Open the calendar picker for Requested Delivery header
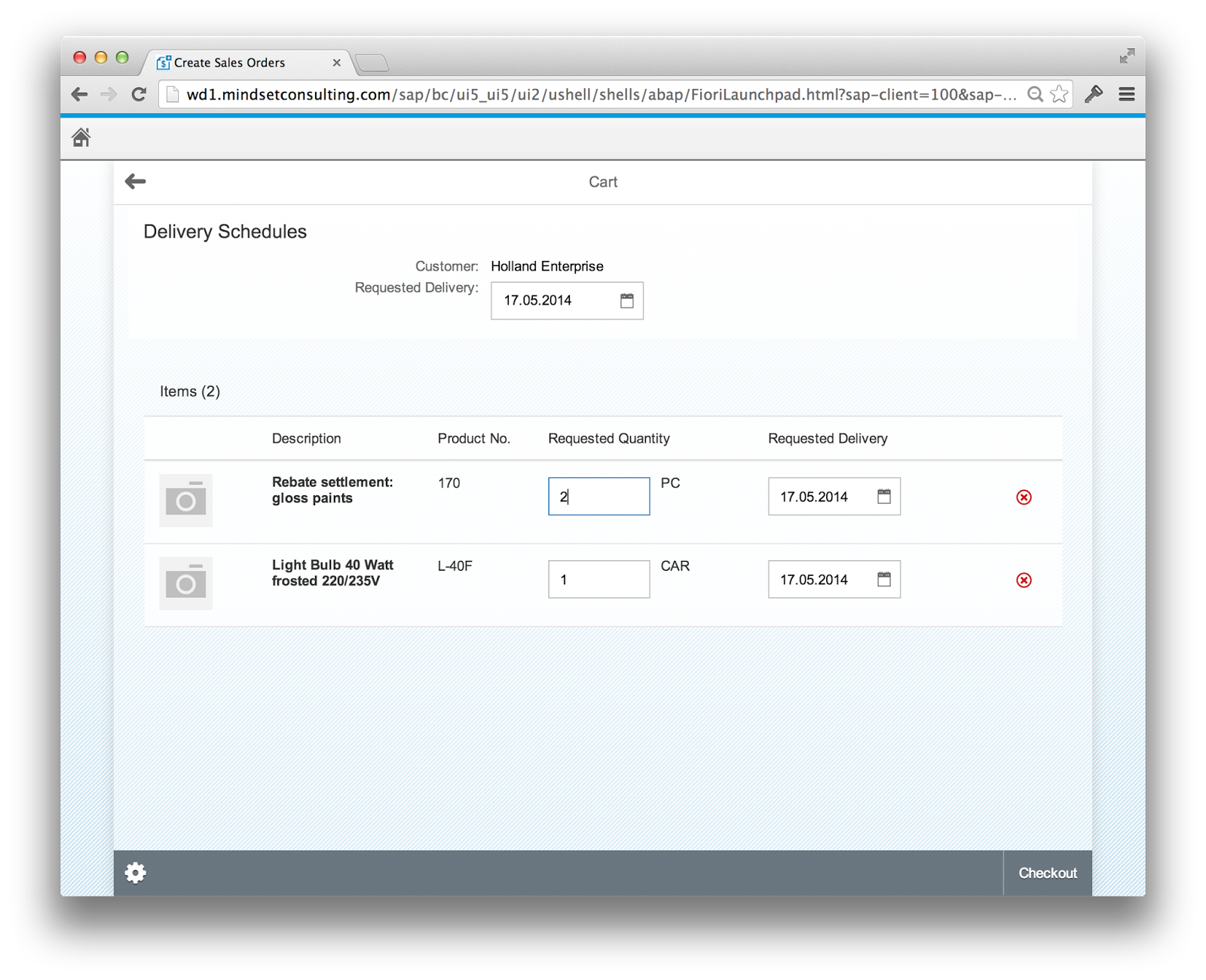Viewport: 1206px width, 980px height. click(x=626, y=300)
